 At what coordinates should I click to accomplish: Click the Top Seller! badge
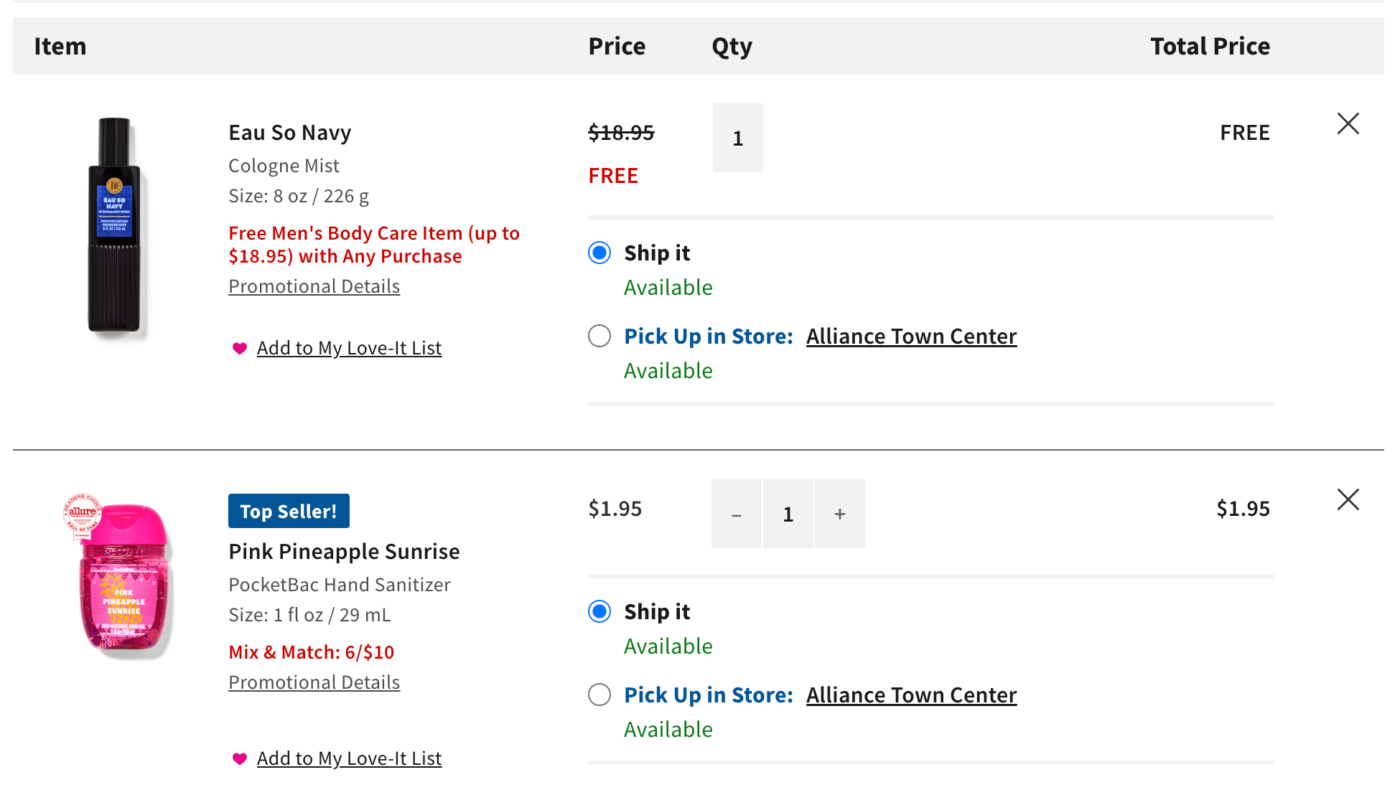coord(288,510)
